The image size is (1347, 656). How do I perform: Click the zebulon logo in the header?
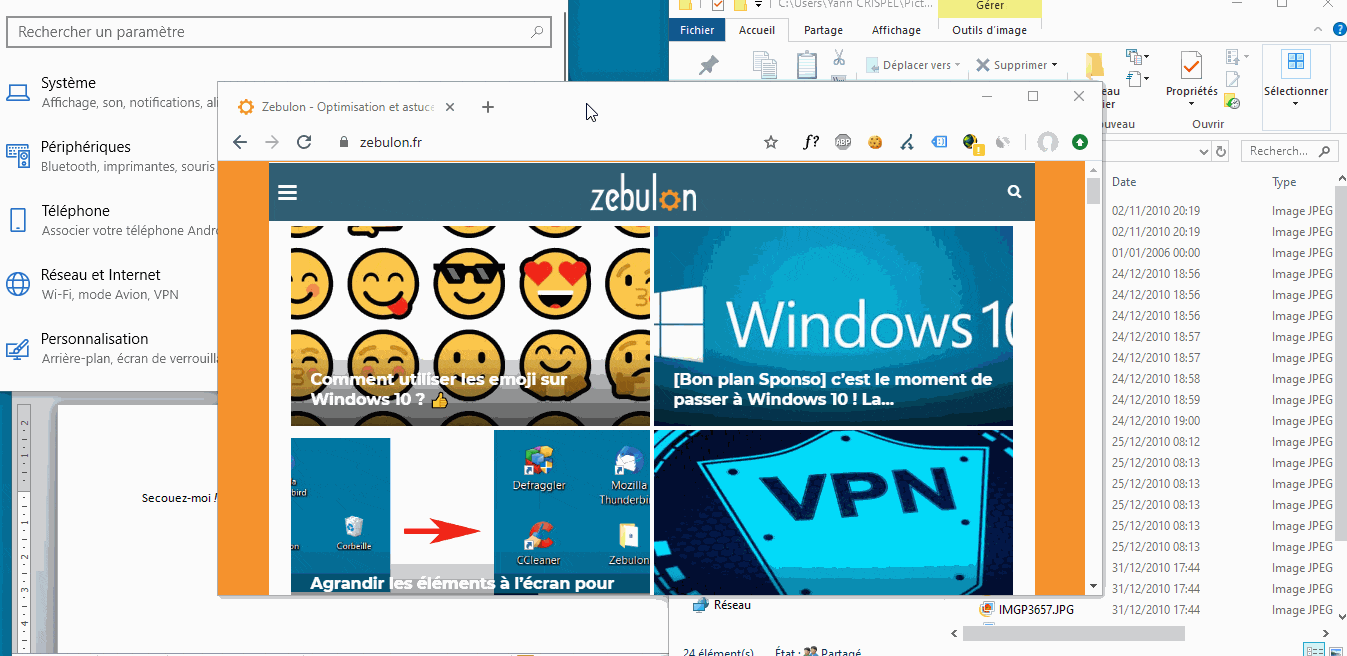point(643,195)
